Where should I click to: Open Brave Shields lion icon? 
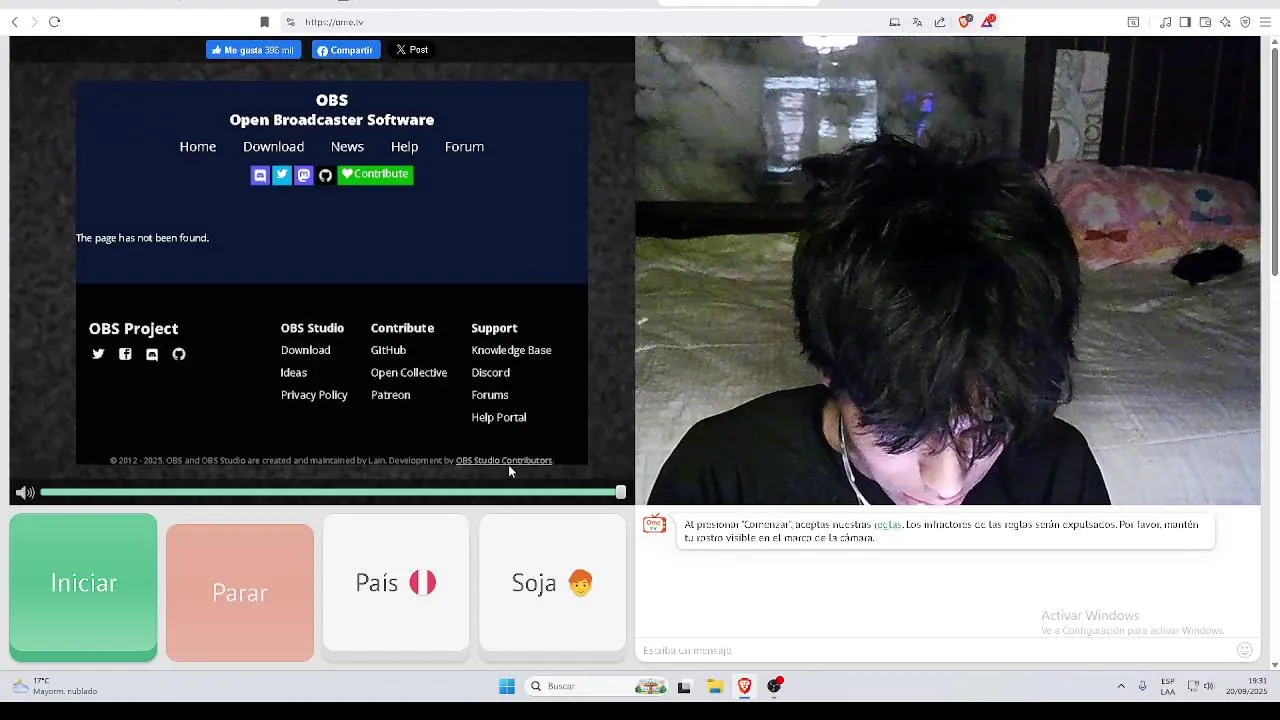965,21
